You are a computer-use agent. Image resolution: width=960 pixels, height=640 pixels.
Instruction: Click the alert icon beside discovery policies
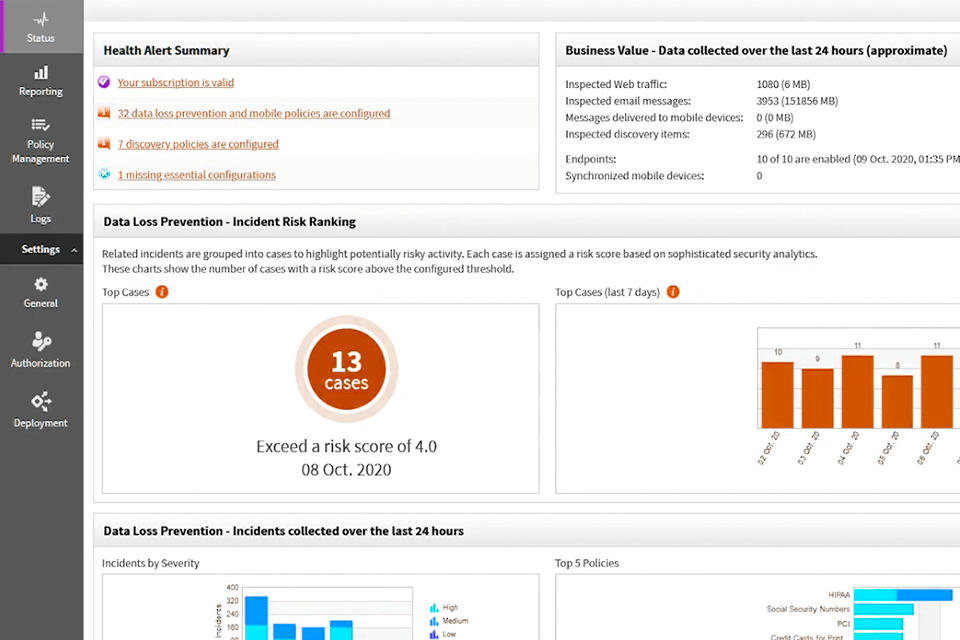[104, 143]
